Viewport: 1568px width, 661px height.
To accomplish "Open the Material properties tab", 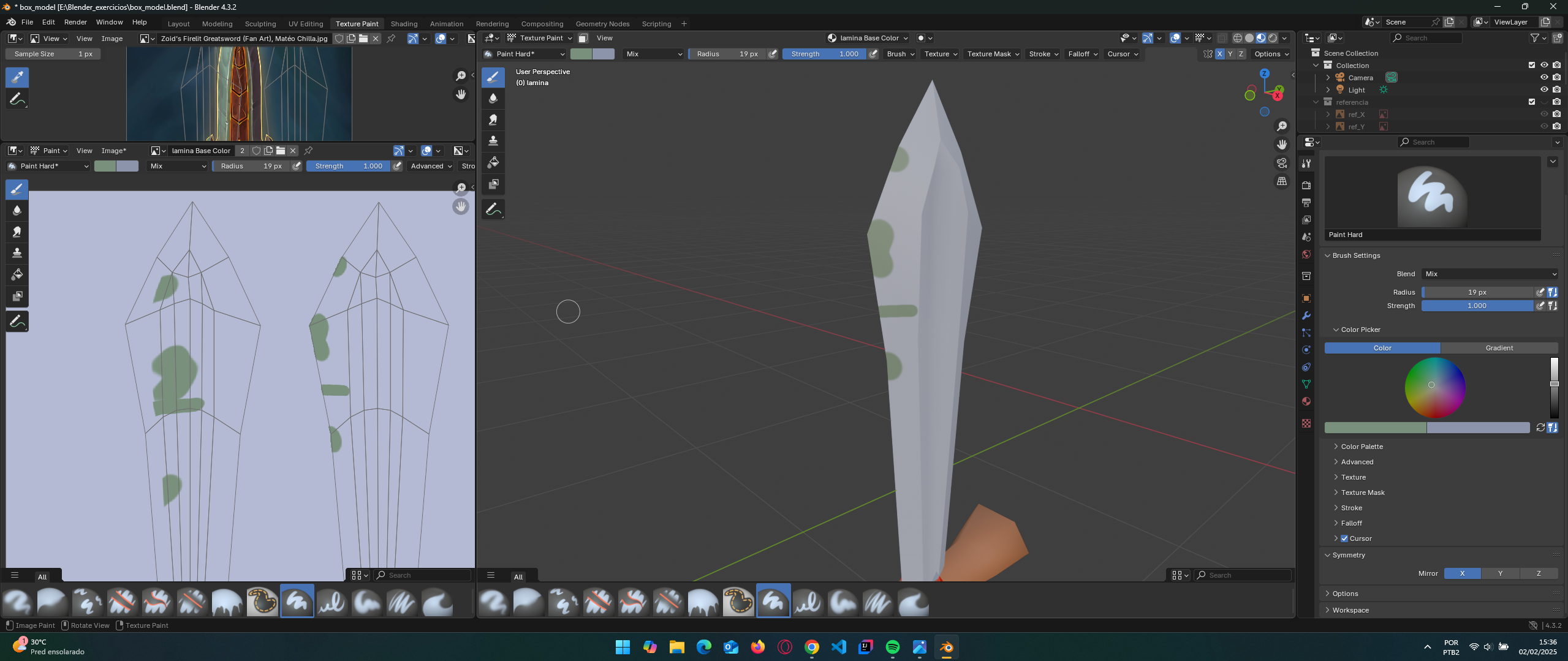I will [x=1306, y=401].
